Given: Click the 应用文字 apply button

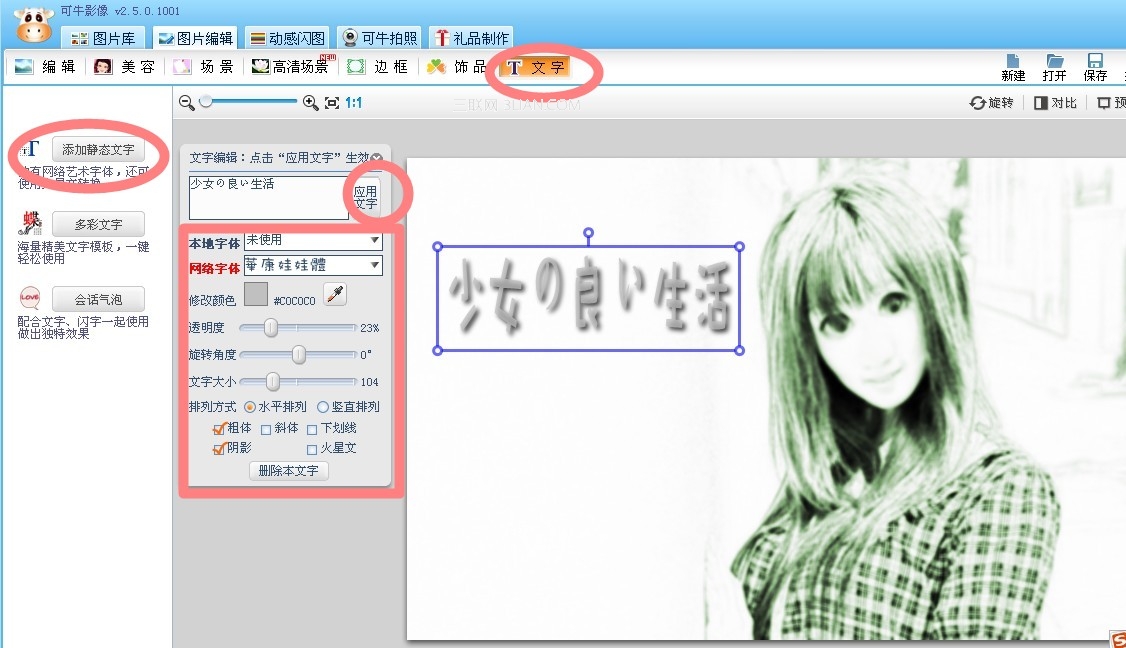Looking at the screenshot, I should click(366, 198).
